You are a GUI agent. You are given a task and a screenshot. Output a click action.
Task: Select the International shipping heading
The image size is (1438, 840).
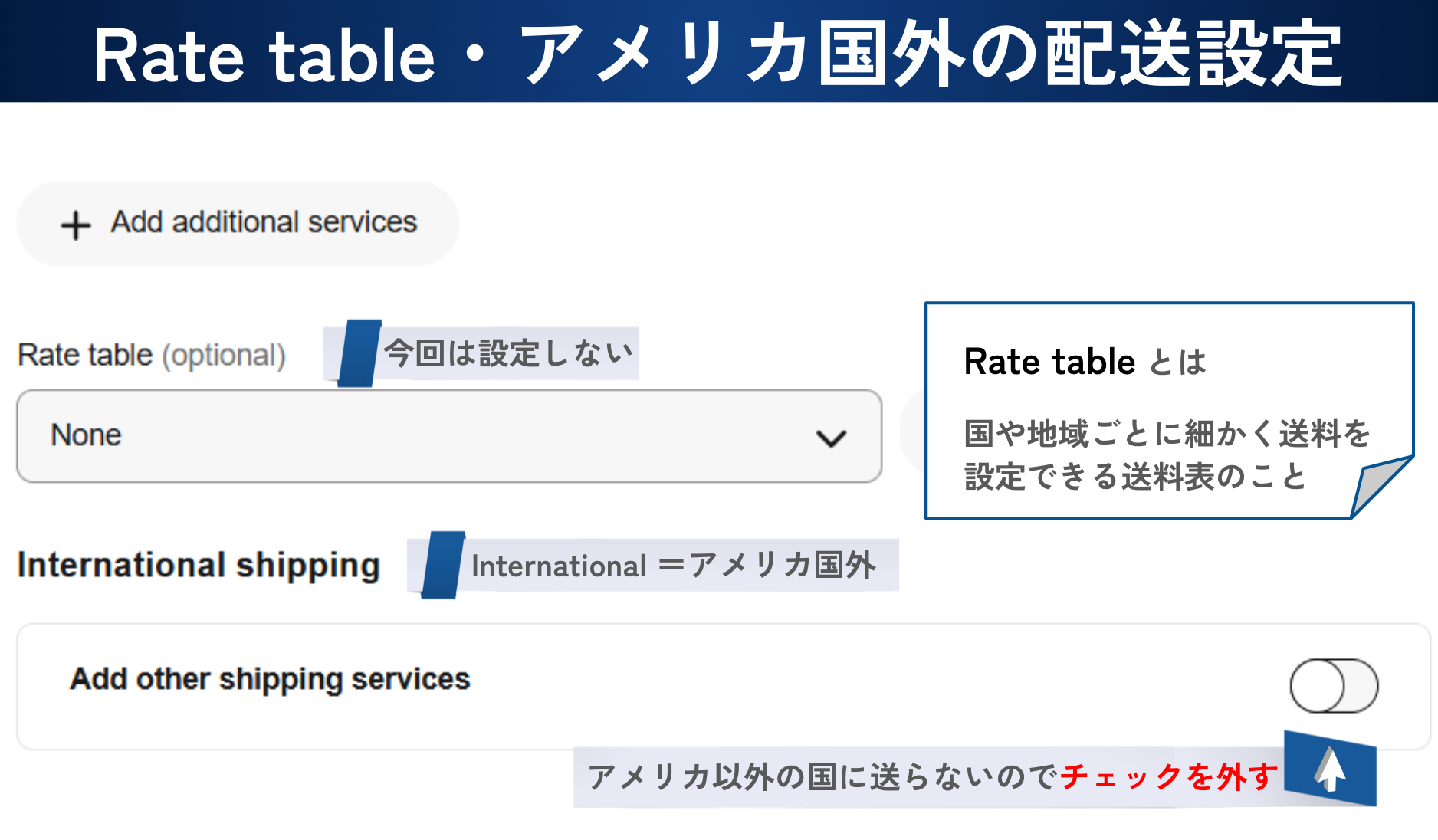199,566
